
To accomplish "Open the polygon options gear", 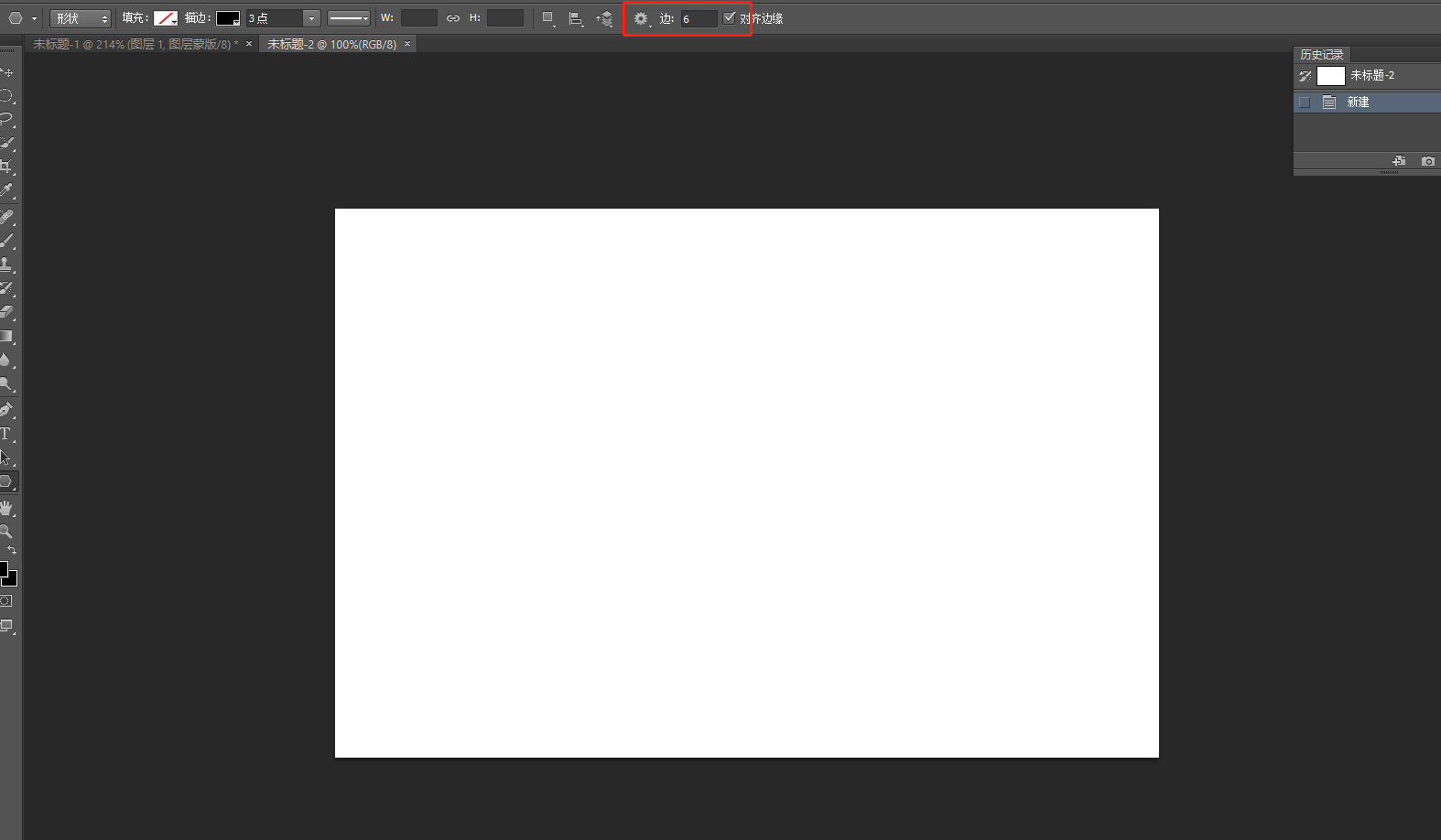I will coord(642,18).
